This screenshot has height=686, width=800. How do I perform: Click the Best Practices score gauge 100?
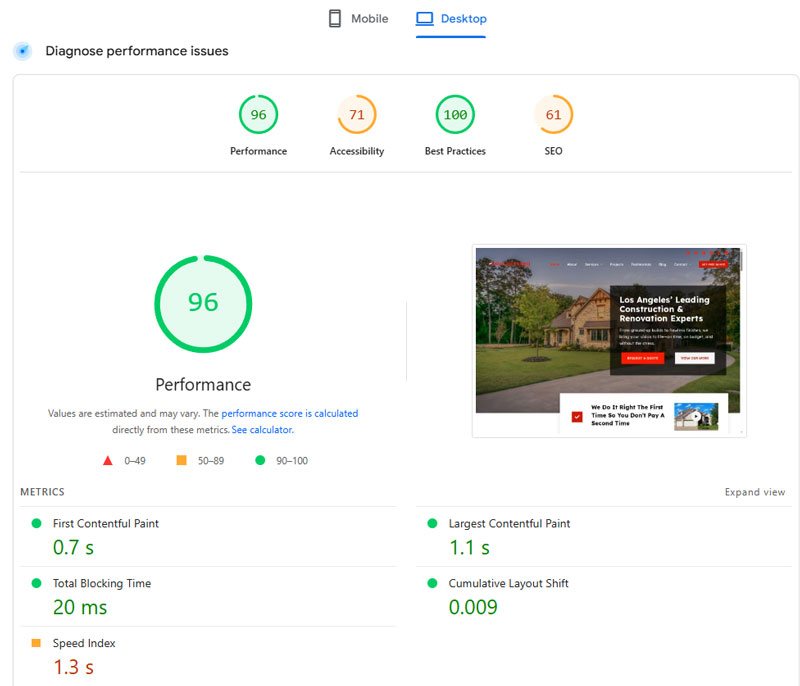455,115
